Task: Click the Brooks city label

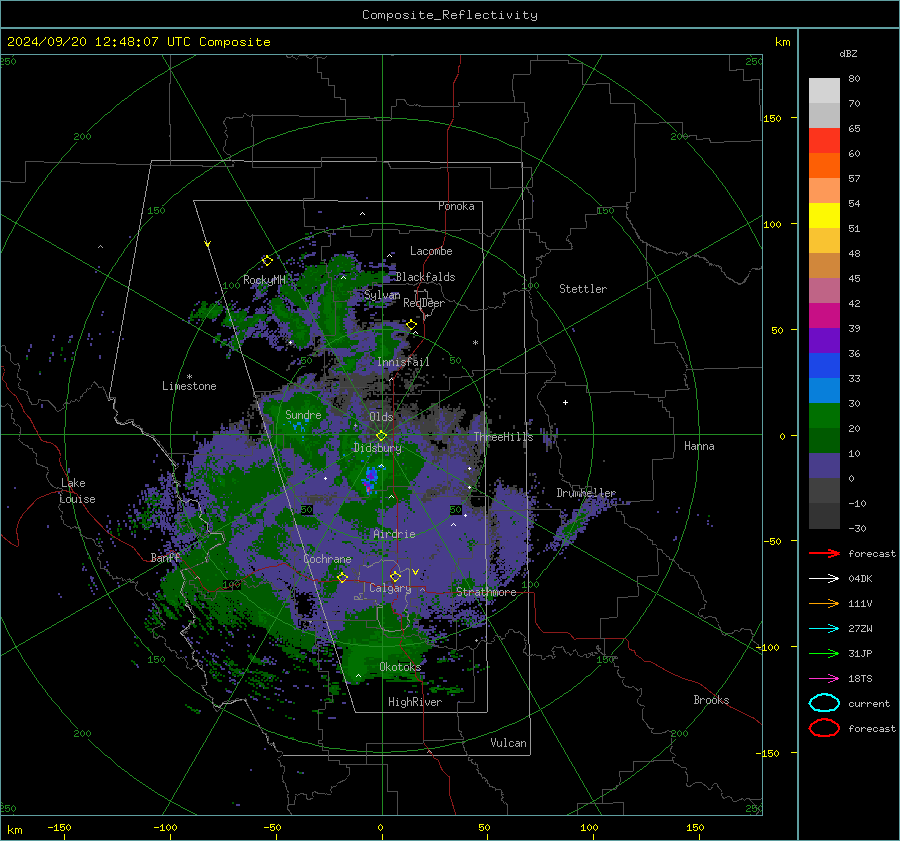Action: [711, 700]
